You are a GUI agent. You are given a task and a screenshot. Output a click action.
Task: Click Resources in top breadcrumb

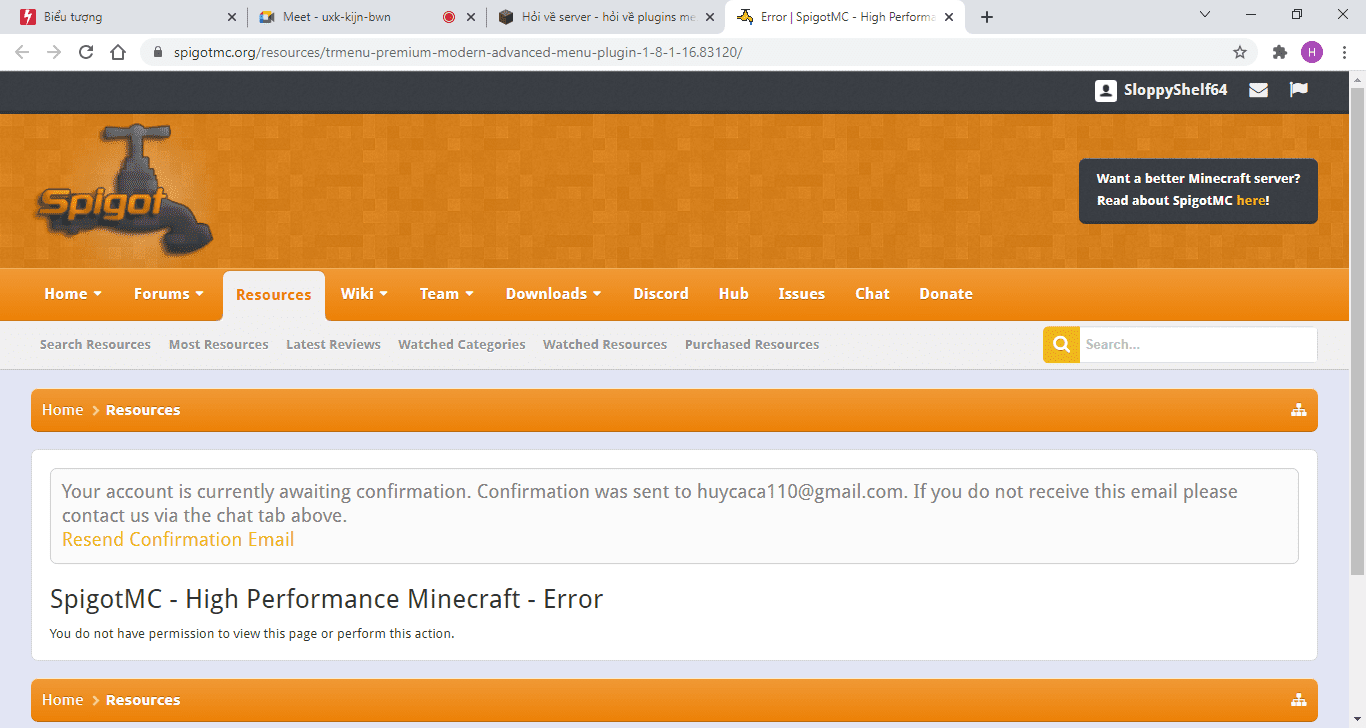pos(143,410)
